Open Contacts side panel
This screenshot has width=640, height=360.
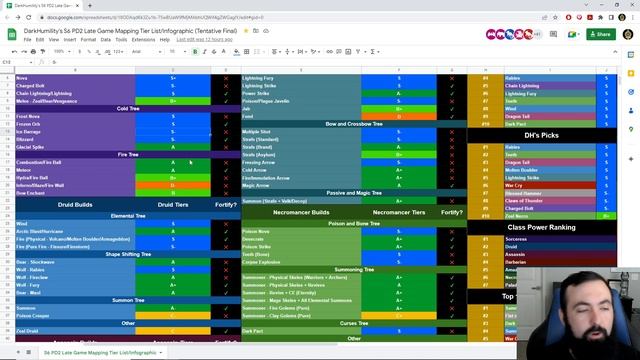[631, 111]
